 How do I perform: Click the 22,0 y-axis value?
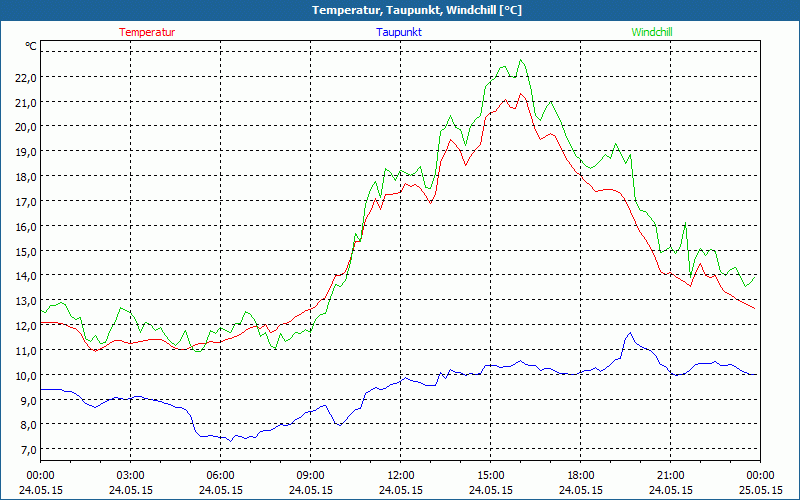click(27, 78)
